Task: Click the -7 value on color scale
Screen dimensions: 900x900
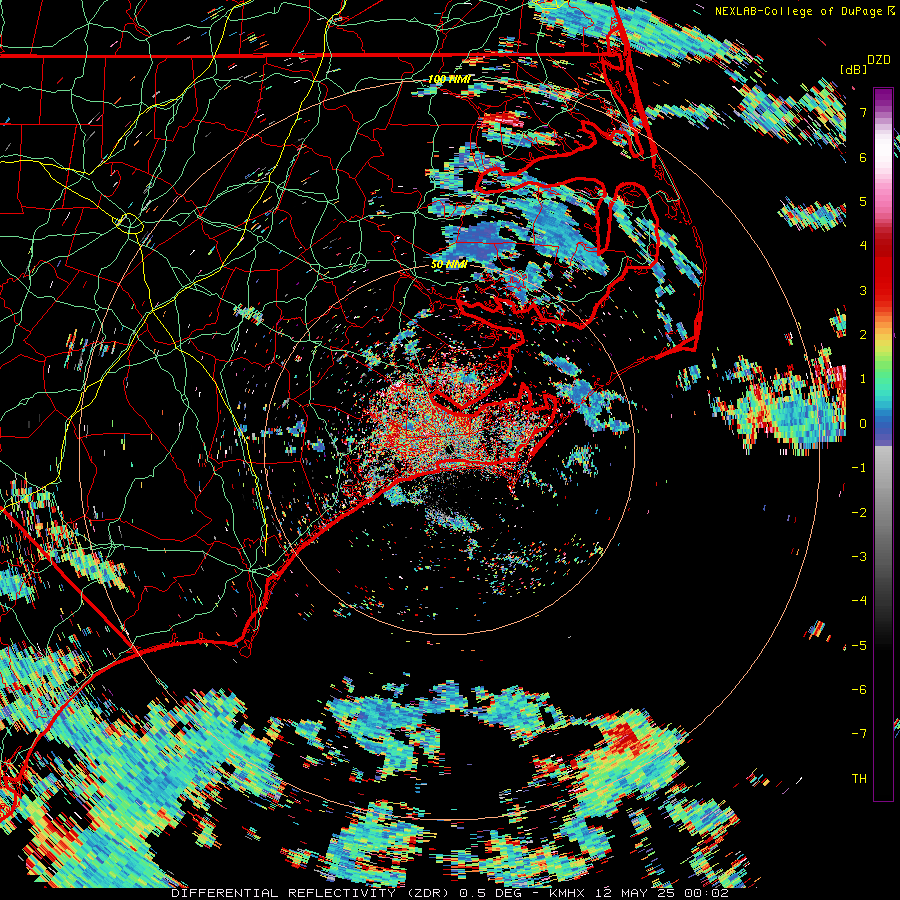Action: pyautogui.click(x=859, y=734)
